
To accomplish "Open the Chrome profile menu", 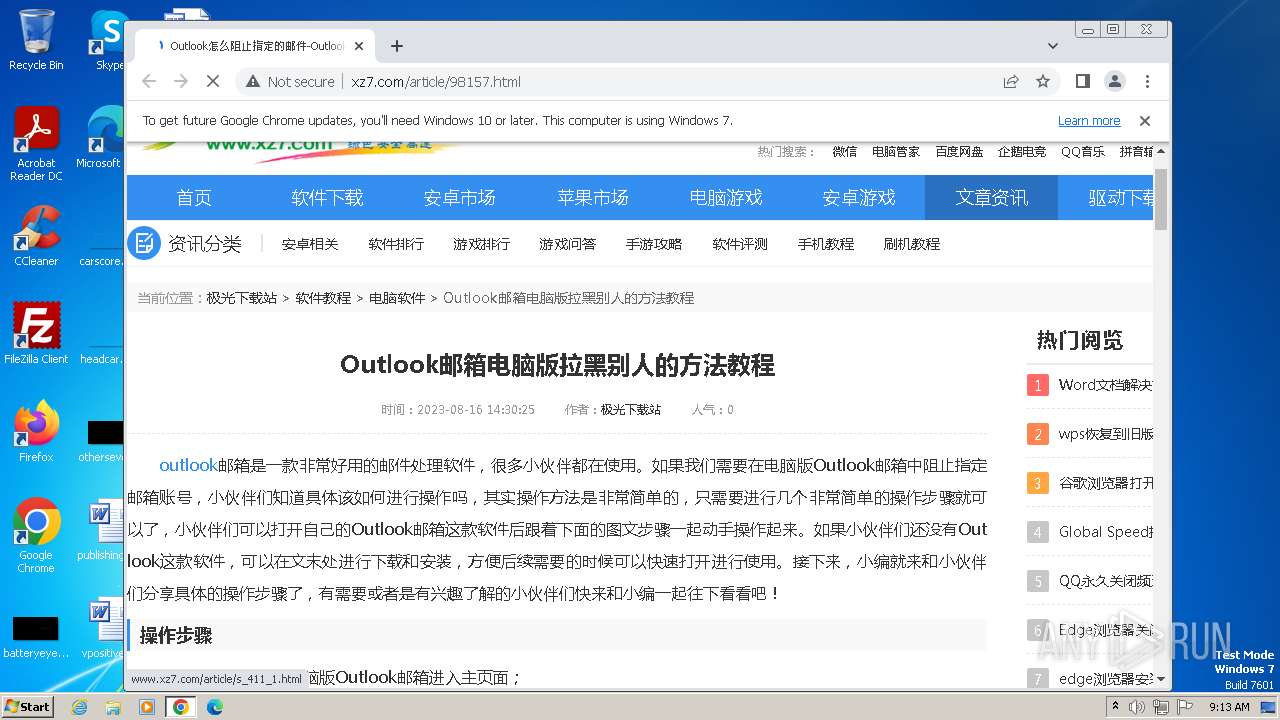I will 1115,81.
